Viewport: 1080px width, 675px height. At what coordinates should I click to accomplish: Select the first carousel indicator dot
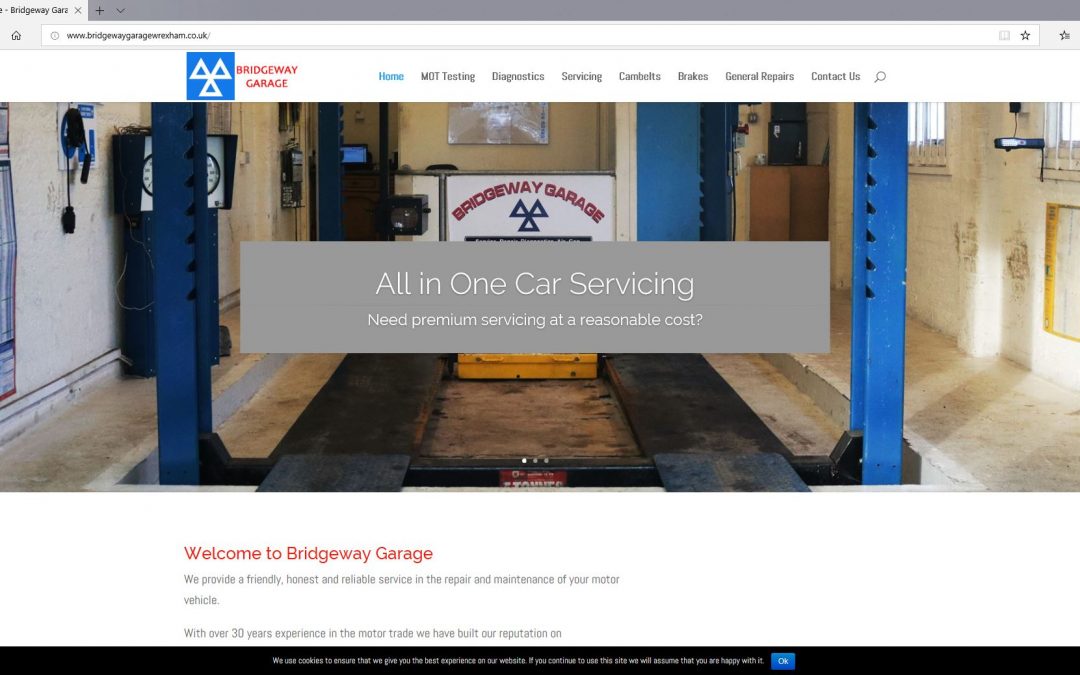(x=524, y=461)
